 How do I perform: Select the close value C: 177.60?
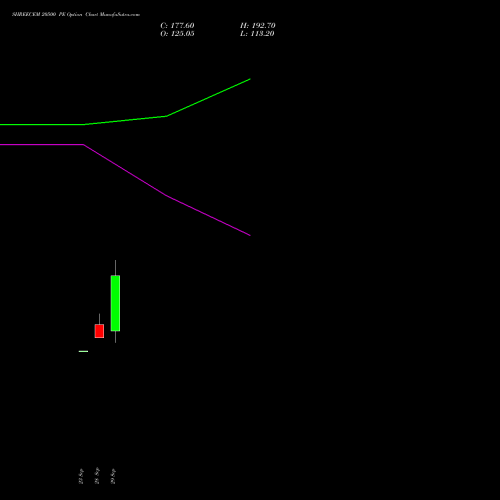point(177,26)
